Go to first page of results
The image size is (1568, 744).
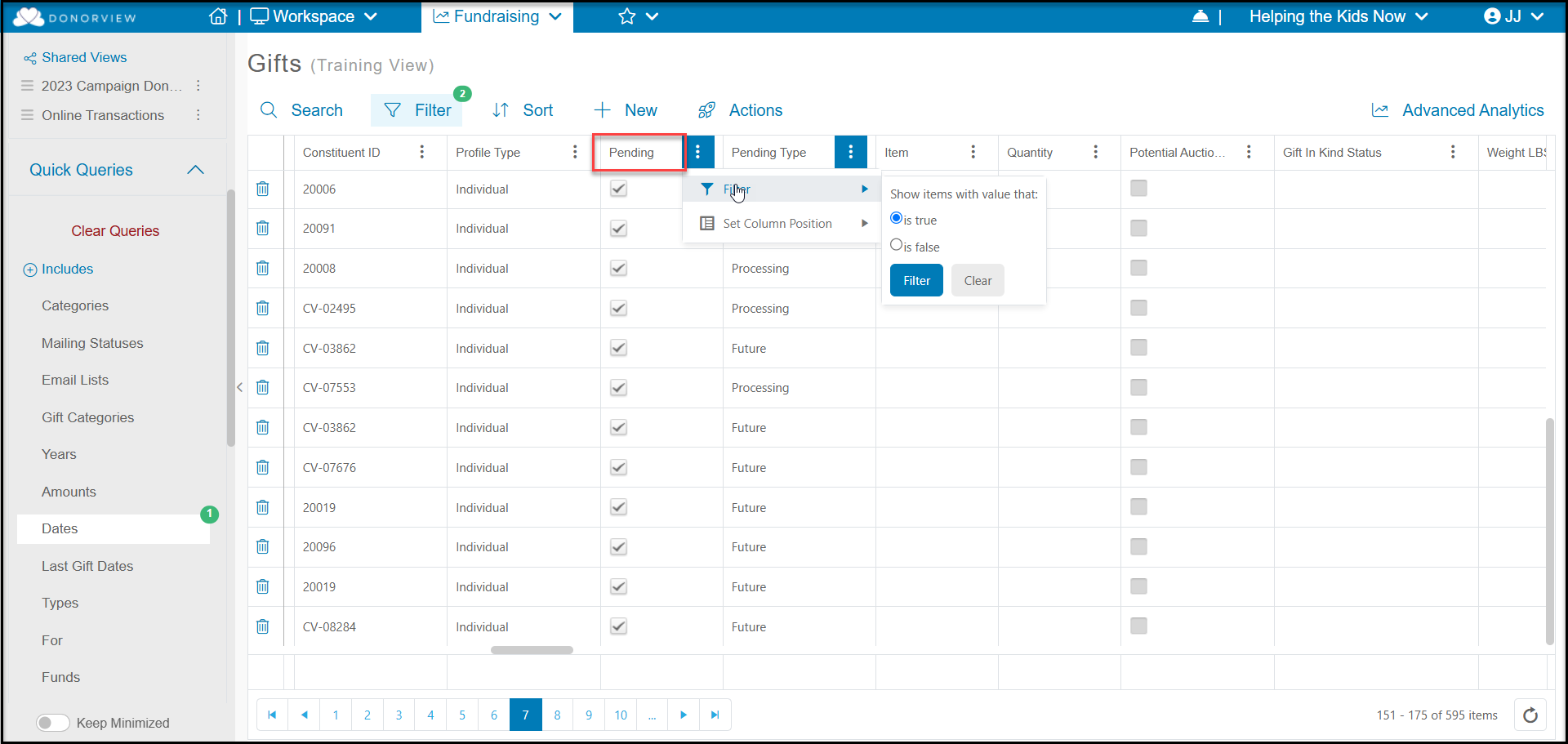click(x=273, y=715)
